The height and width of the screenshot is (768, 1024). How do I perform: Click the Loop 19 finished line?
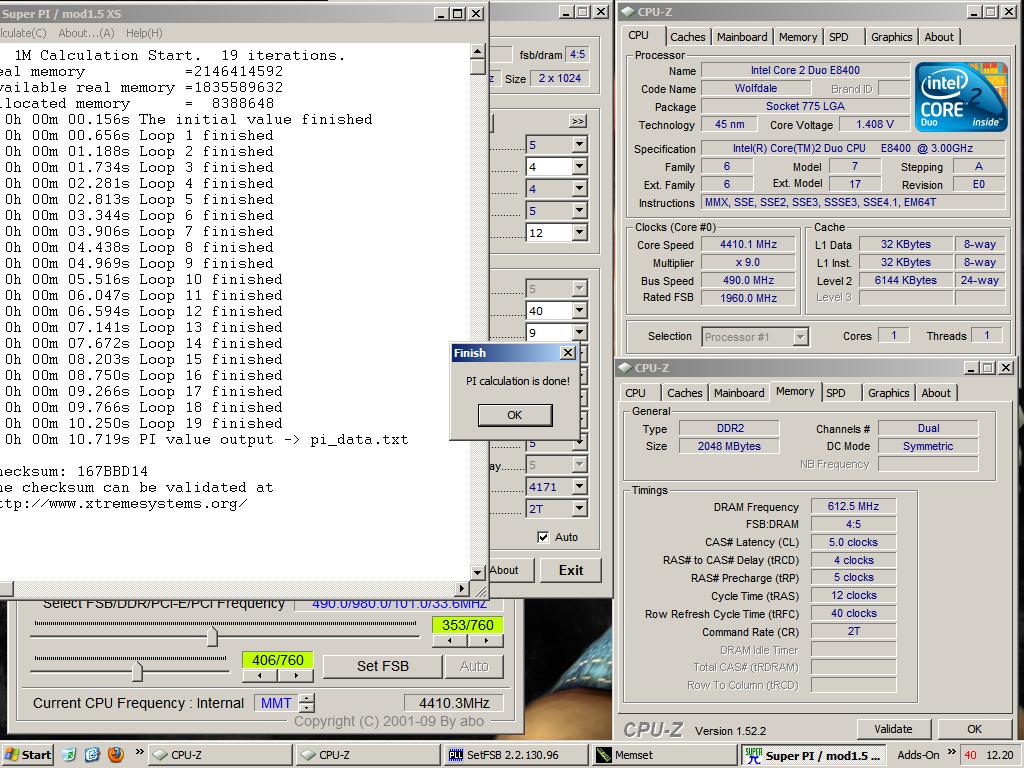[x=142, y=423]
